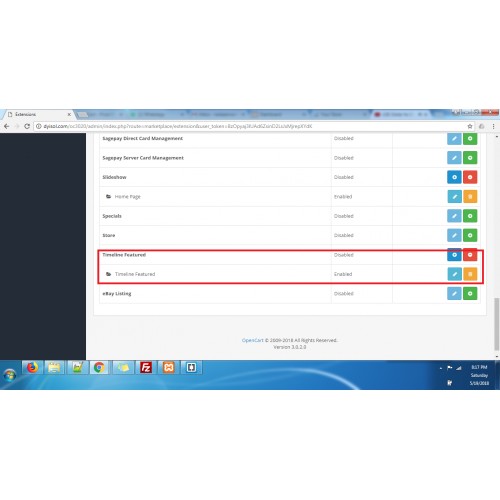Delete the Home Page slideshow with orange button
Viewport: 500px width, 500px height.
pos(470,196)
